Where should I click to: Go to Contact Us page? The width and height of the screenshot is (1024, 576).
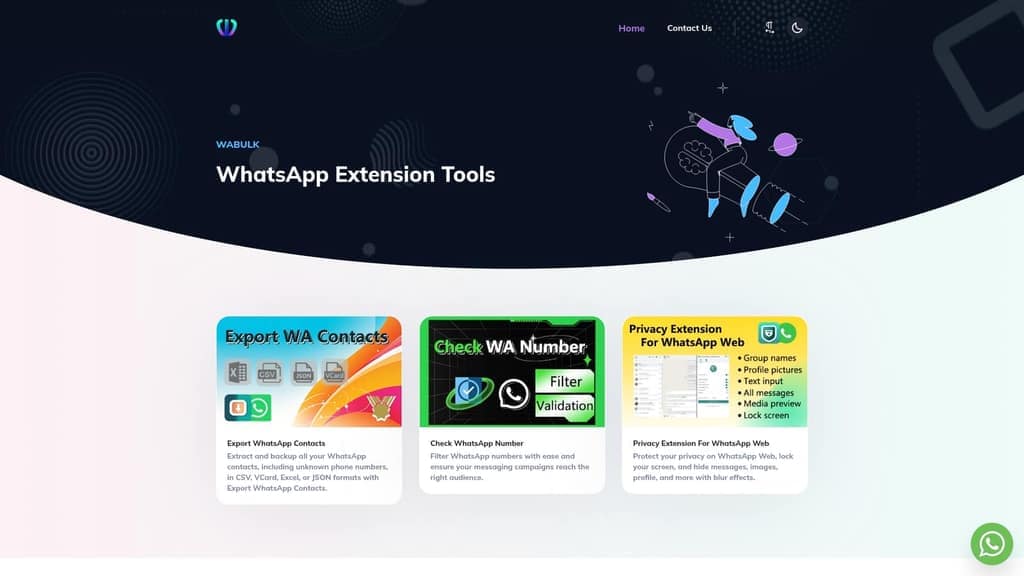(x=689, y=28)
